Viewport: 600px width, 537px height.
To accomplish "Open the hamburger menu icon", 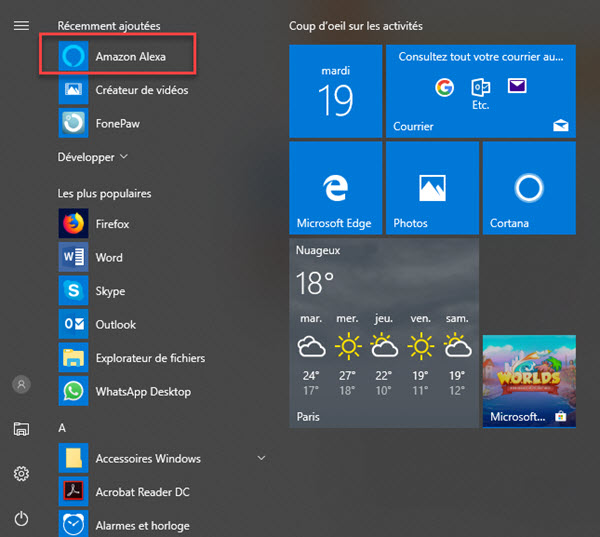I will coord(21,26).
